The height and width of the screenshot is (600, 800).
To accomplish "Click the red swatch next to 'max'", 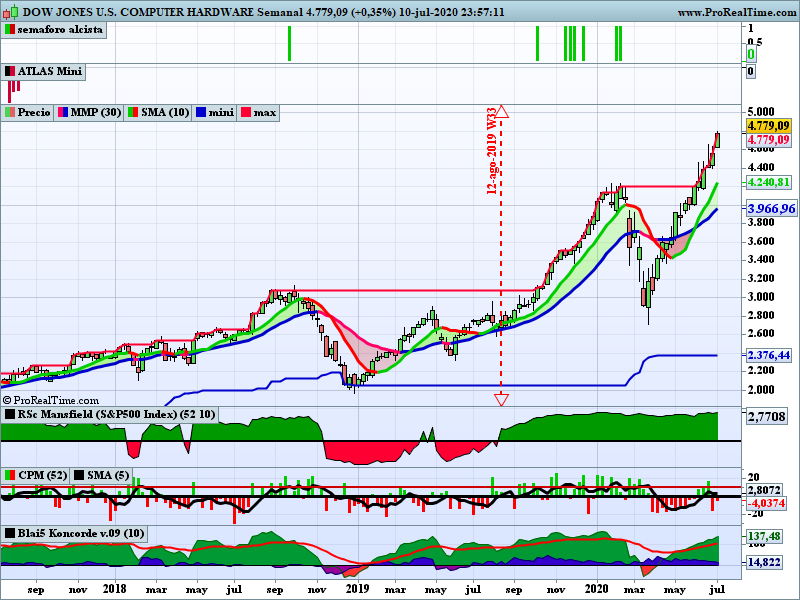I will click(246, 112).
